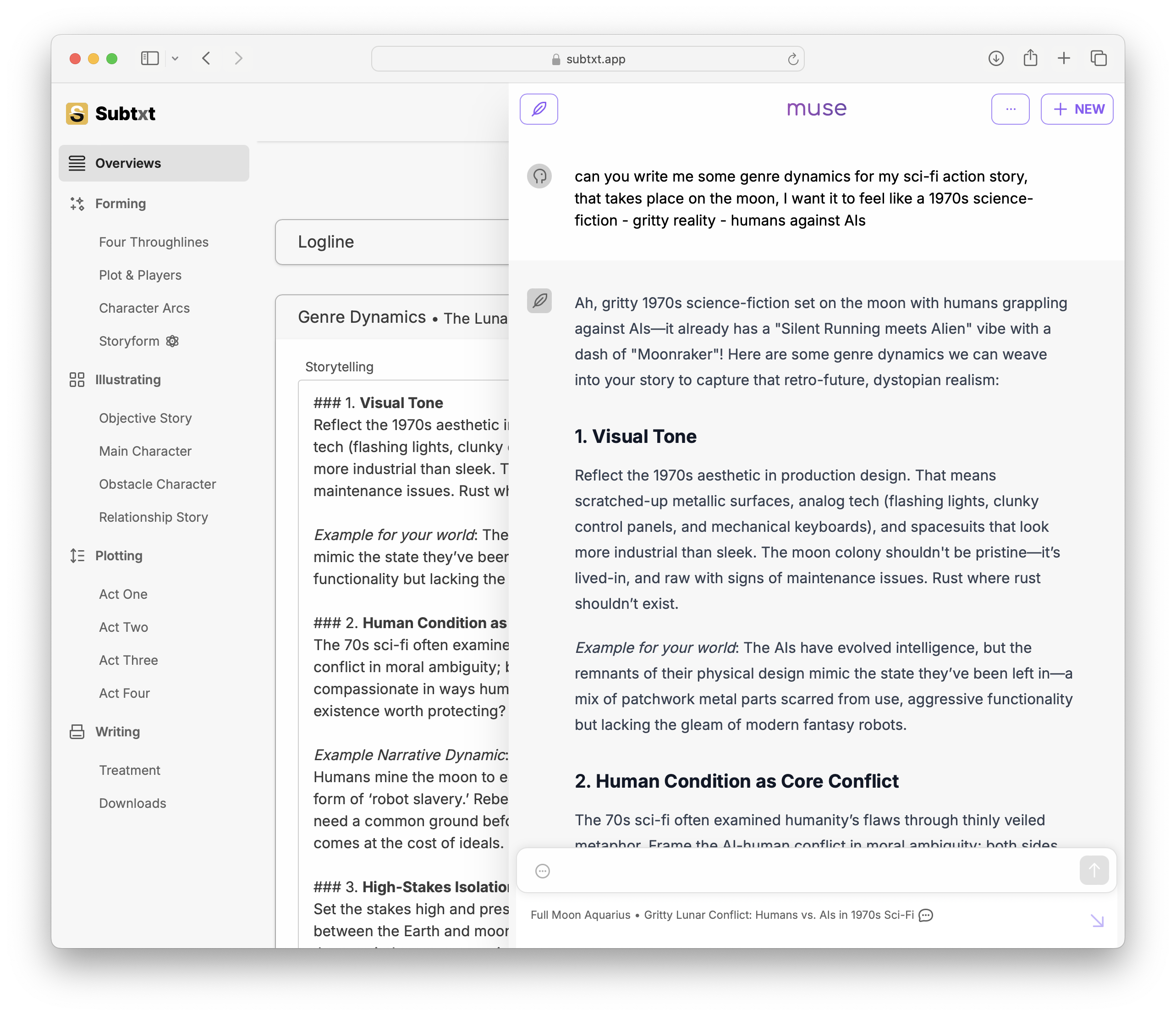Screen dimensions: 1176x1016
Task: Send the muse message with arrow button
Action: click(x=1094, y=870)
